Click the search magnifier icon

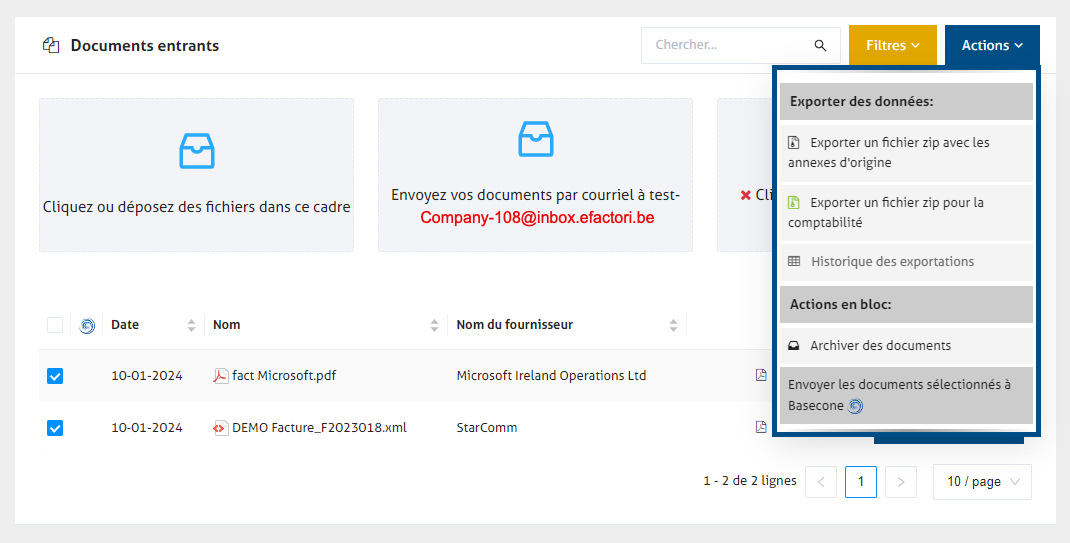pyautogui.click(x=820, y=46)
